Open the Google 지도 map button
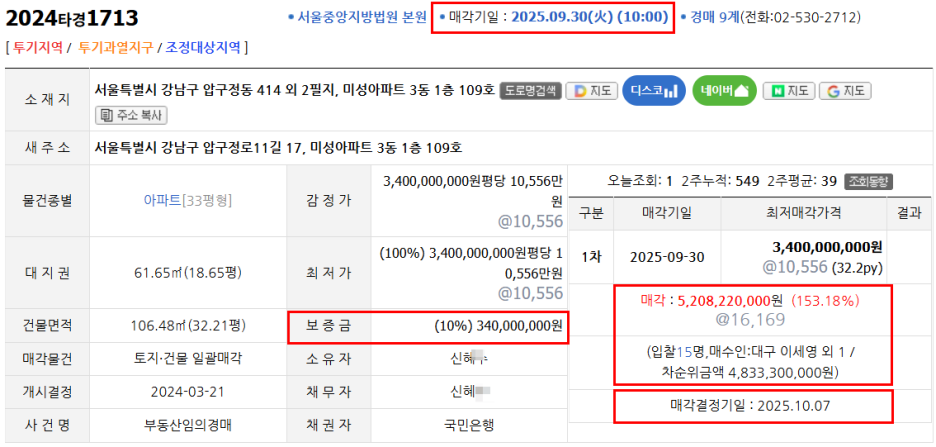Image resolution: width=936 pixels, height=447 pixels. pos(845,91)
